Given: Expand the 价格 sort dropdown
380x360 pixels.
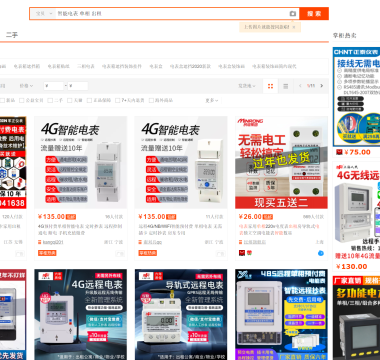Looking at the screenshot, I should click(x=26, y=86).
